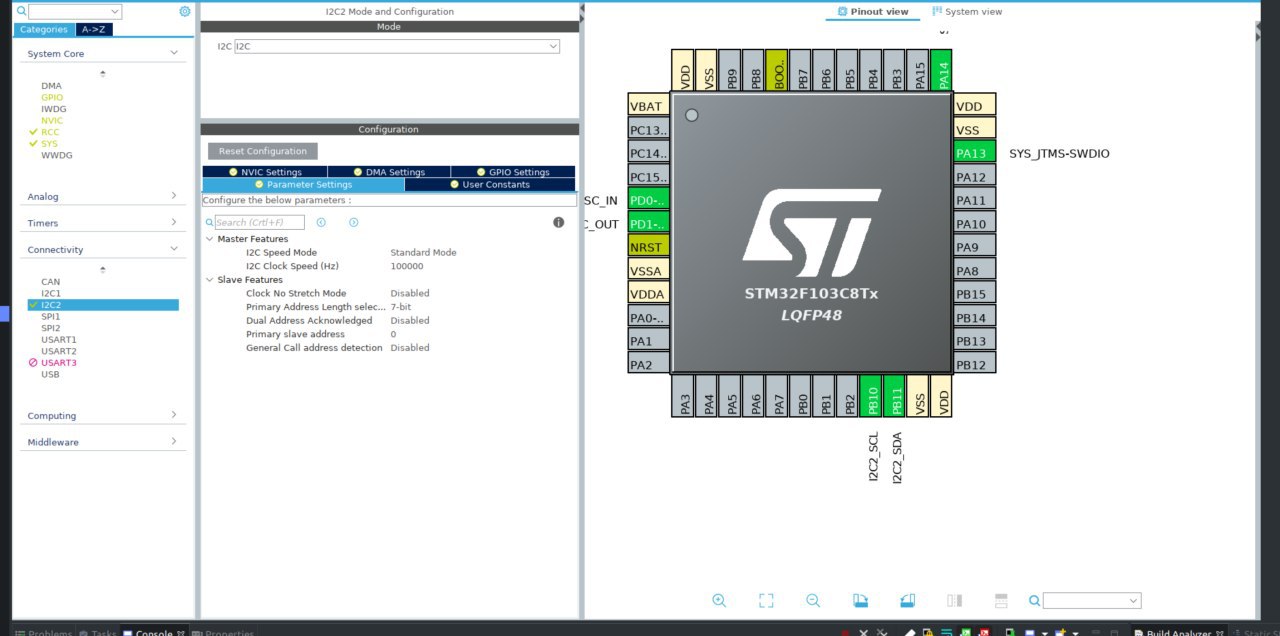Screen dimensions: 1280x636
Task: Switch to the GPIO Settings tab
Action: coord(513,172)
